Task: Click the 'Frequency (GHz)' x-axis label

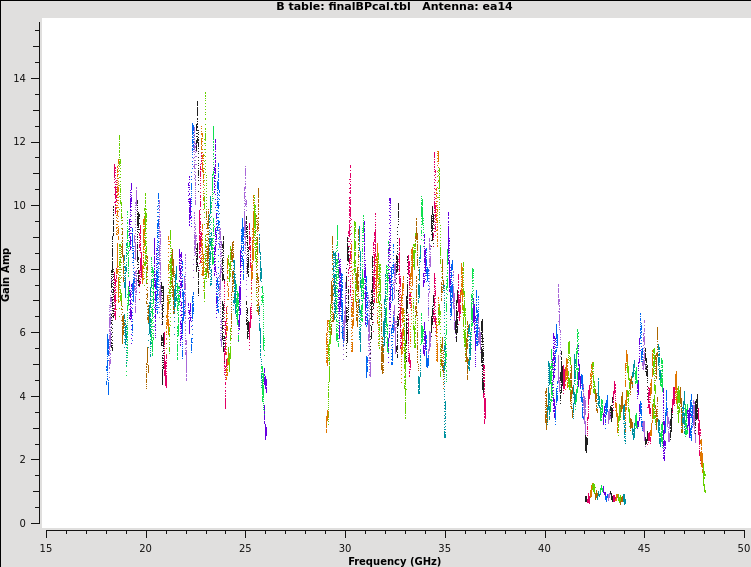Action: [394, 561]
